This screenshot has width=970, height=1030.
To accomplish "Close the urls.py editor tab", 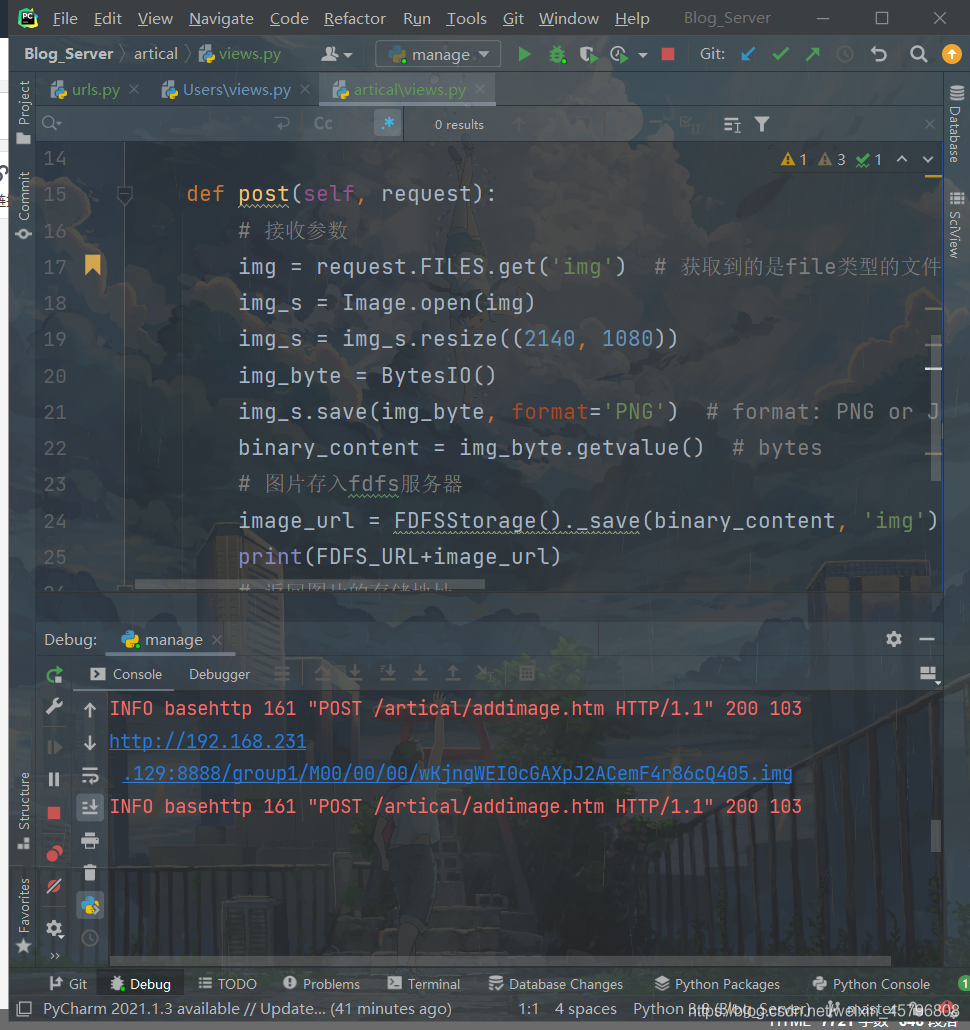I will [134, 89].
